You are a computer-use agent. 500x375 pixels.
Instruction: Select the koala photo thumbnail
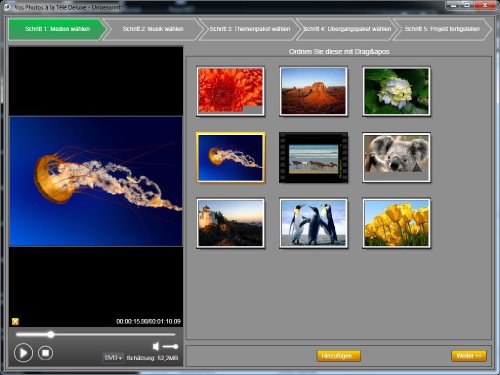[x=396, y=157]
